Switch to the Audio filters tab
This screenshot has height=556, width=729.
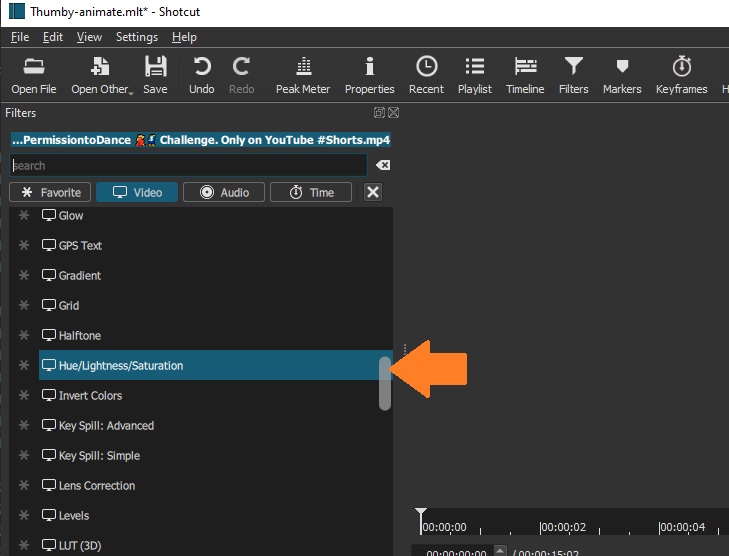coord(224,192)
